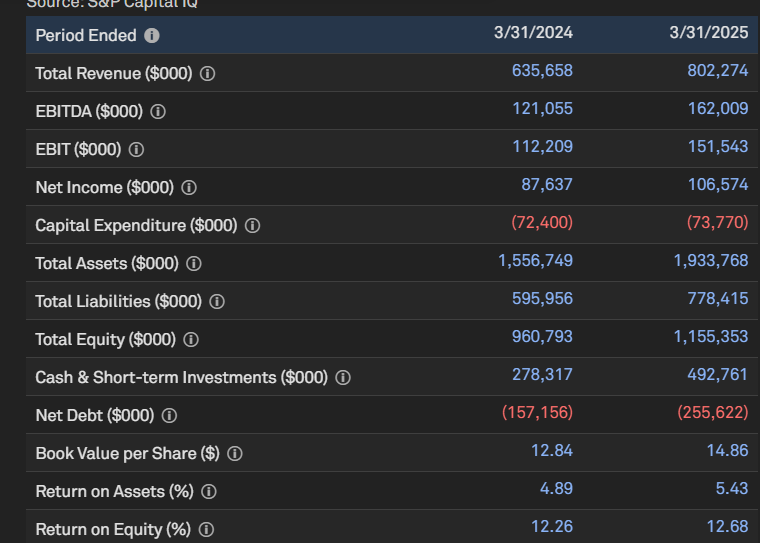Select Net Income value 106,574
Viewport: 760px width, 543px height.
718,185
